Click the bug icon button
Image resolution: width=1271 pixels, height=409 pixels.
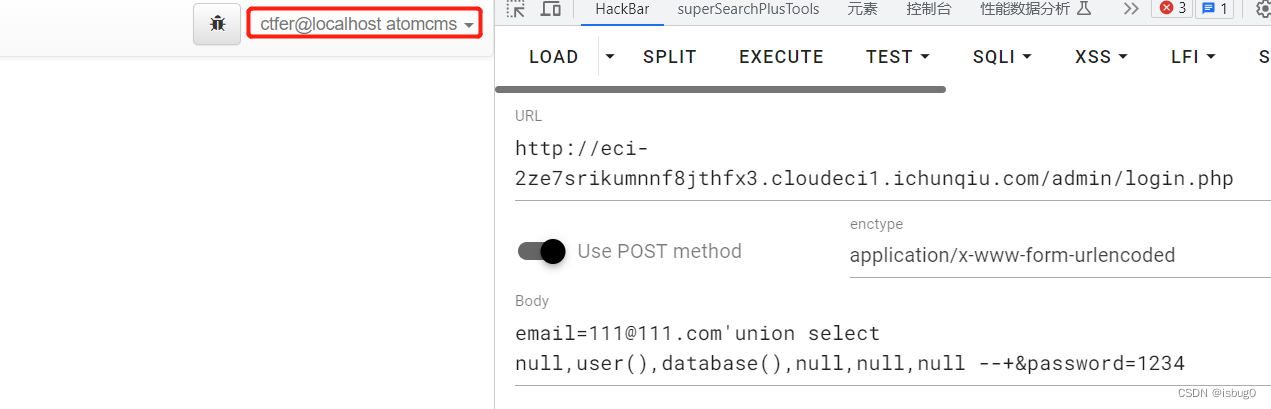pos(217,23)
